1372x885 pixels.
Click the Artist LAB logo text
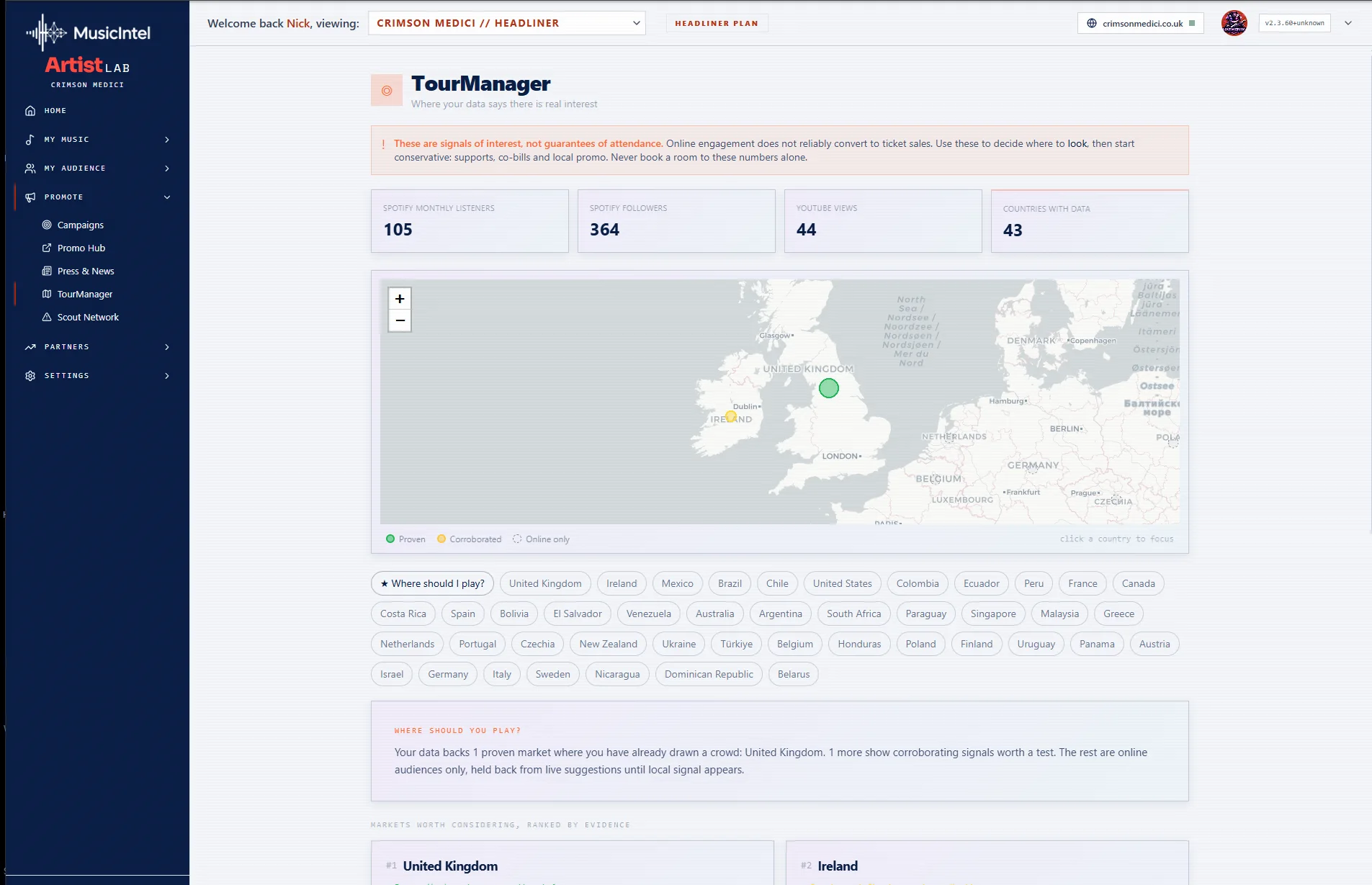[x=87, y=66]
